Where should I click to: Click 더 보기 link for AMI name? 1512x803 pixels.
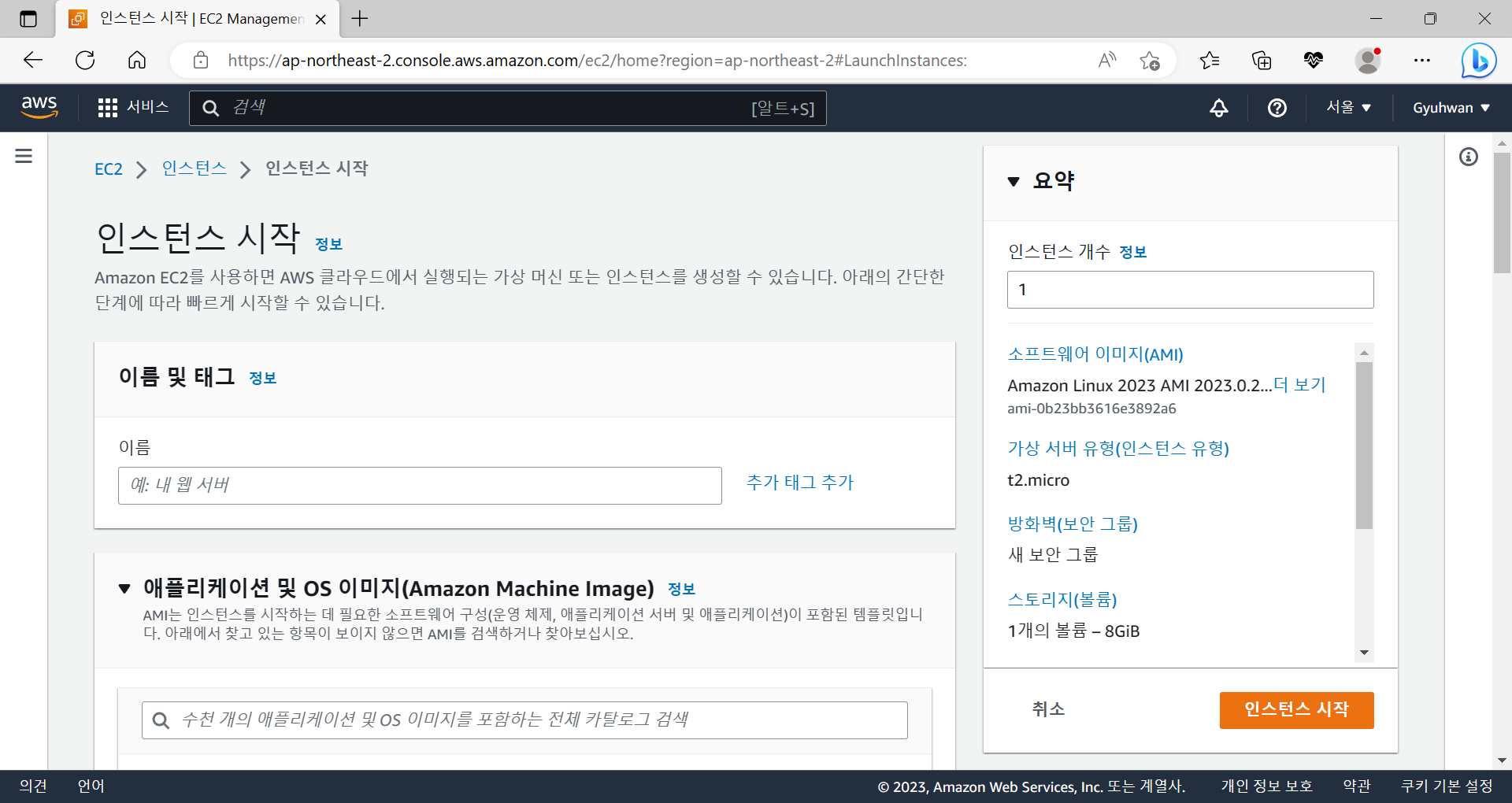point(1299,385)
